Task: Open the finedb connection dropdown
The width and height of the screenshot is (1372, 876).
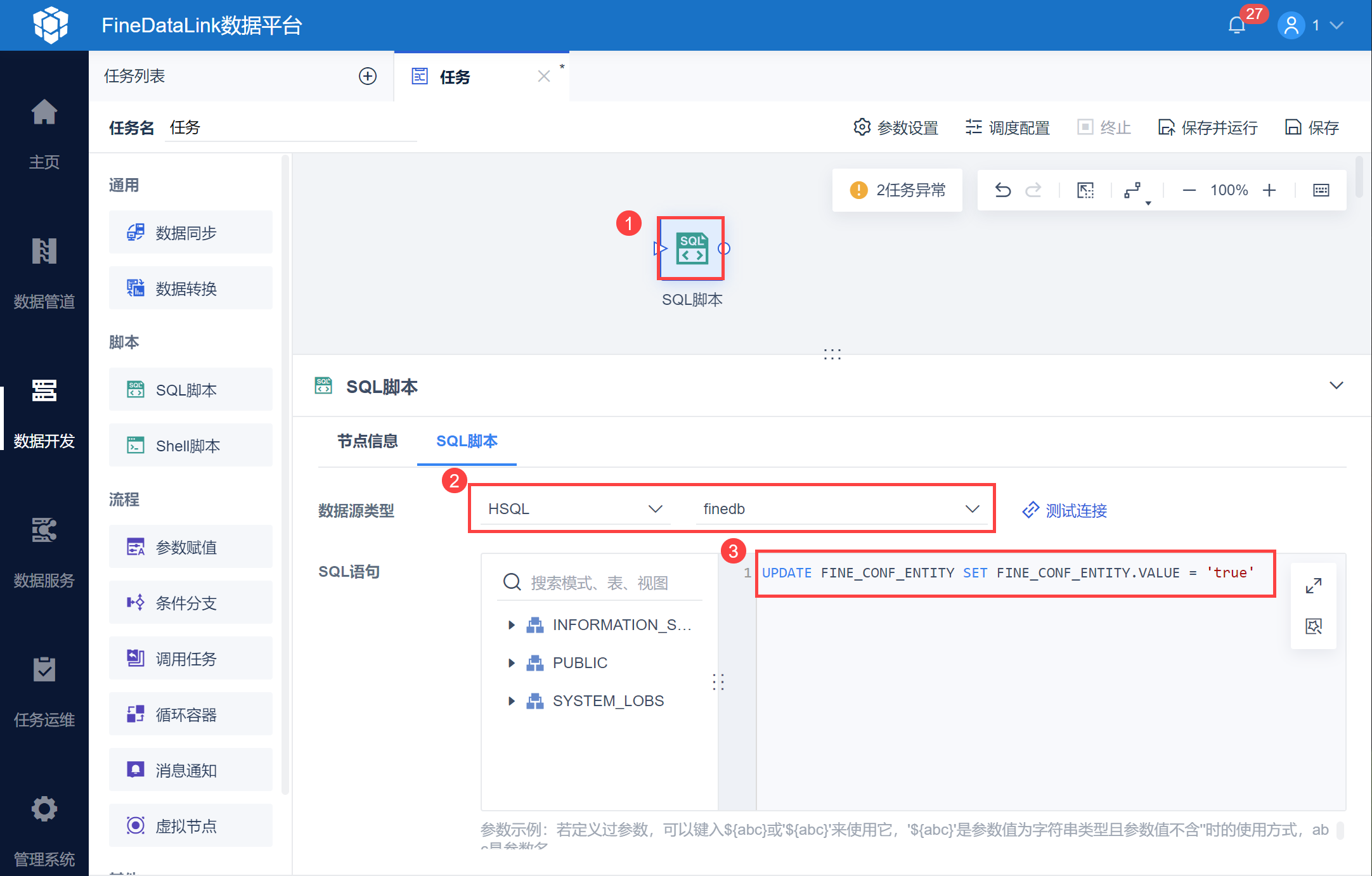Action: click(841, 509)
